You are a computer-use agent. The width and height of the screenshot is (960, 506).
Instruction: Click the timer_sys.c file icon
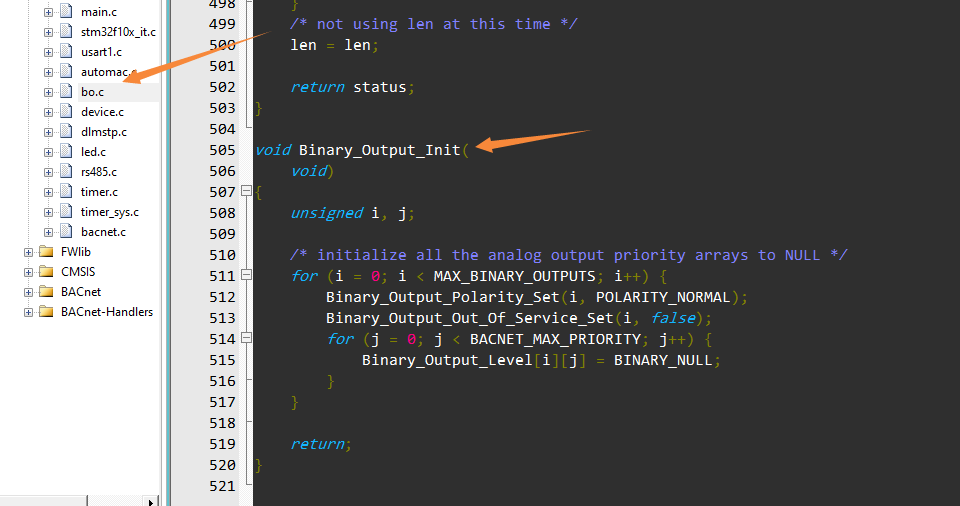[x=66, y=212]
